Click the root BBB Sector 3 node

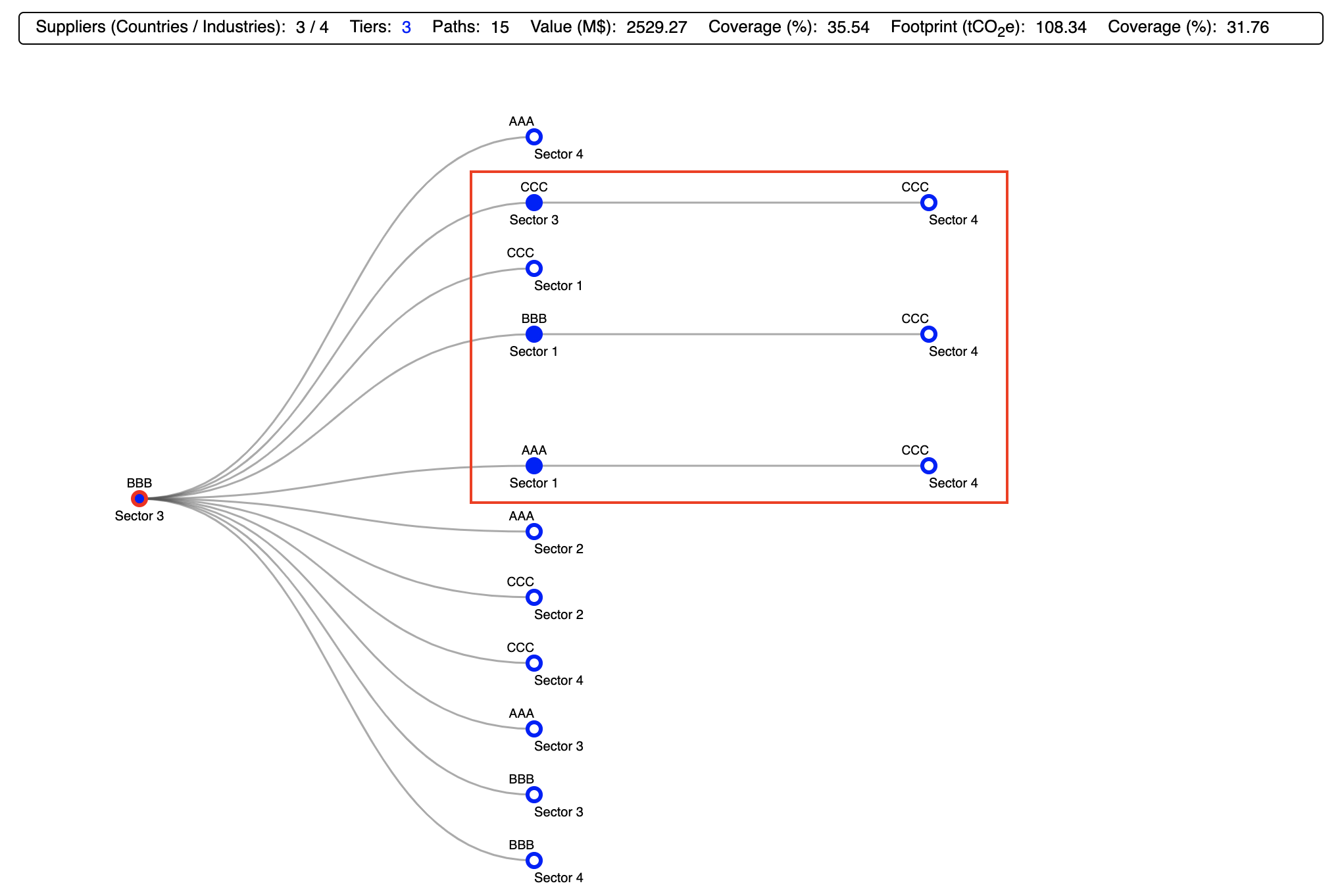pos(139,499)
